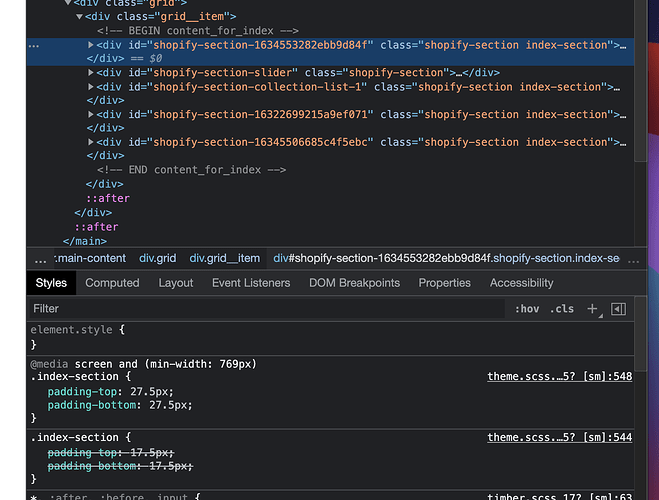The image size is (659, 500).
Task: Open the theme.scss source link for line 548
Action: tap(559, 377)
